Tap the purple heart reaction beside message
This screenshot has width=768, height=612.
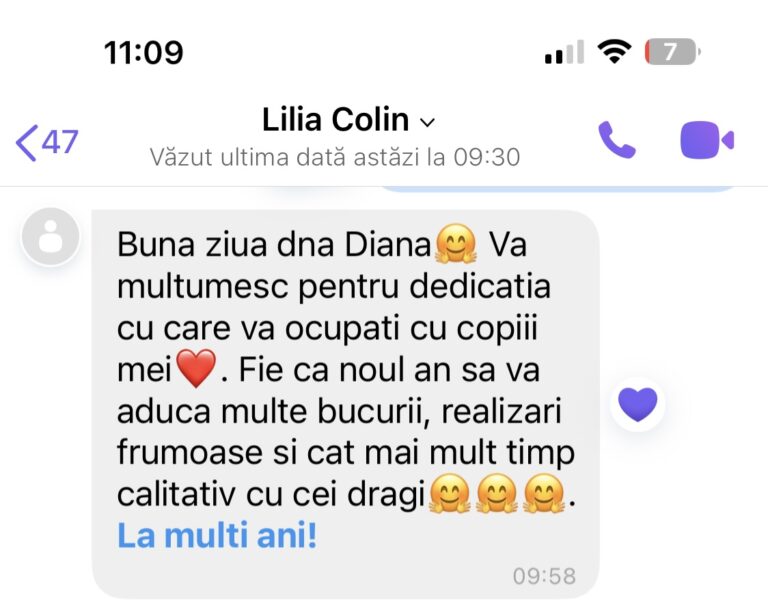pyautogui.click(x=637, y=404)
